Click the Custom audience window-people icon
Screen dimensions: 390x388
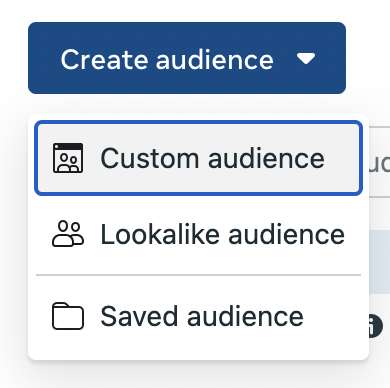[68, 158]
